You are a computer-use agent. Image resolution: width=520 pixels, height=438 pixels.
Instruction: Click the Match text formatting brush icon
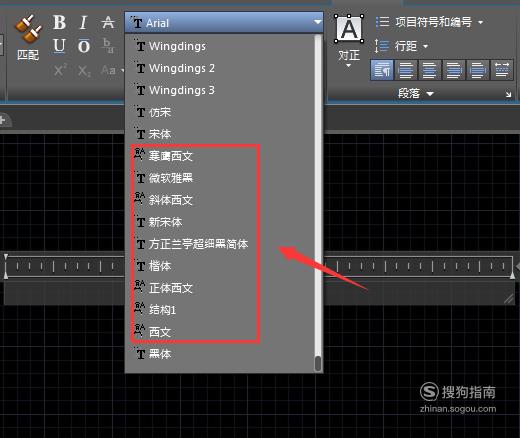pyautogui.click(x=28, y=29)
